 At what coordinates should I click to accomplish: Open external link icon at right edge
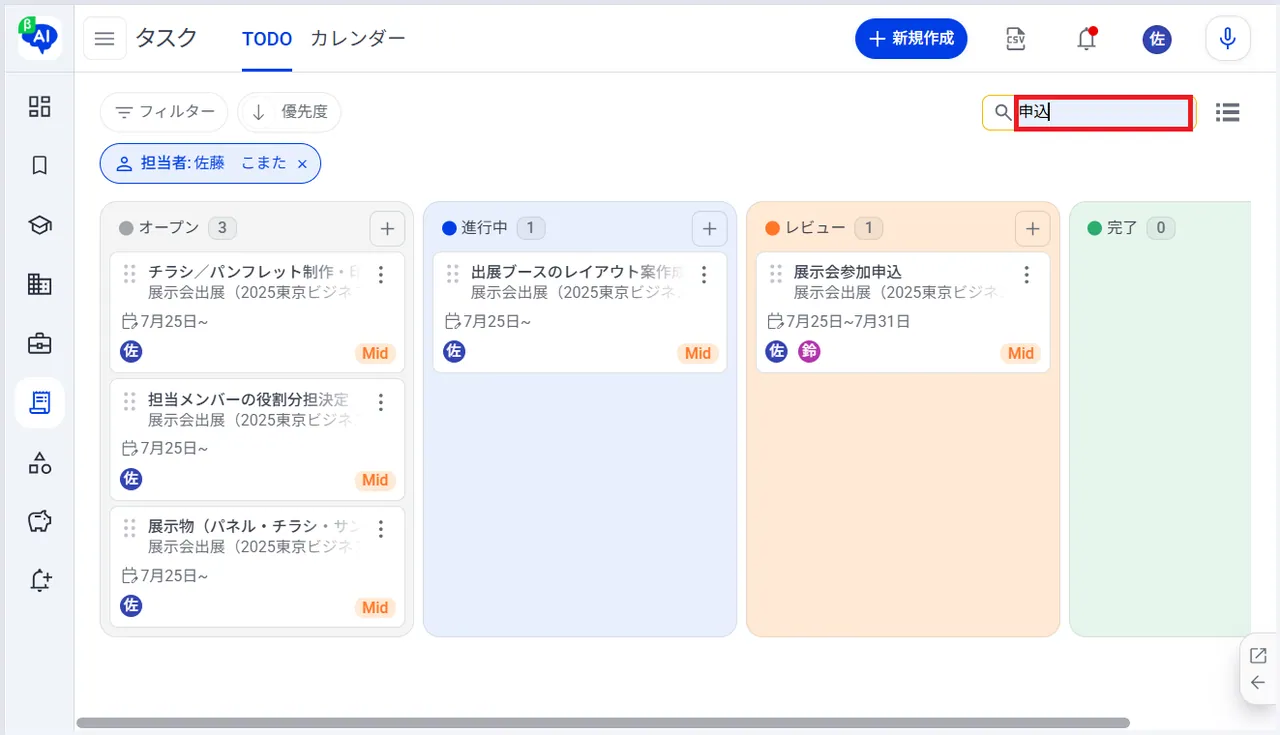1258,656
